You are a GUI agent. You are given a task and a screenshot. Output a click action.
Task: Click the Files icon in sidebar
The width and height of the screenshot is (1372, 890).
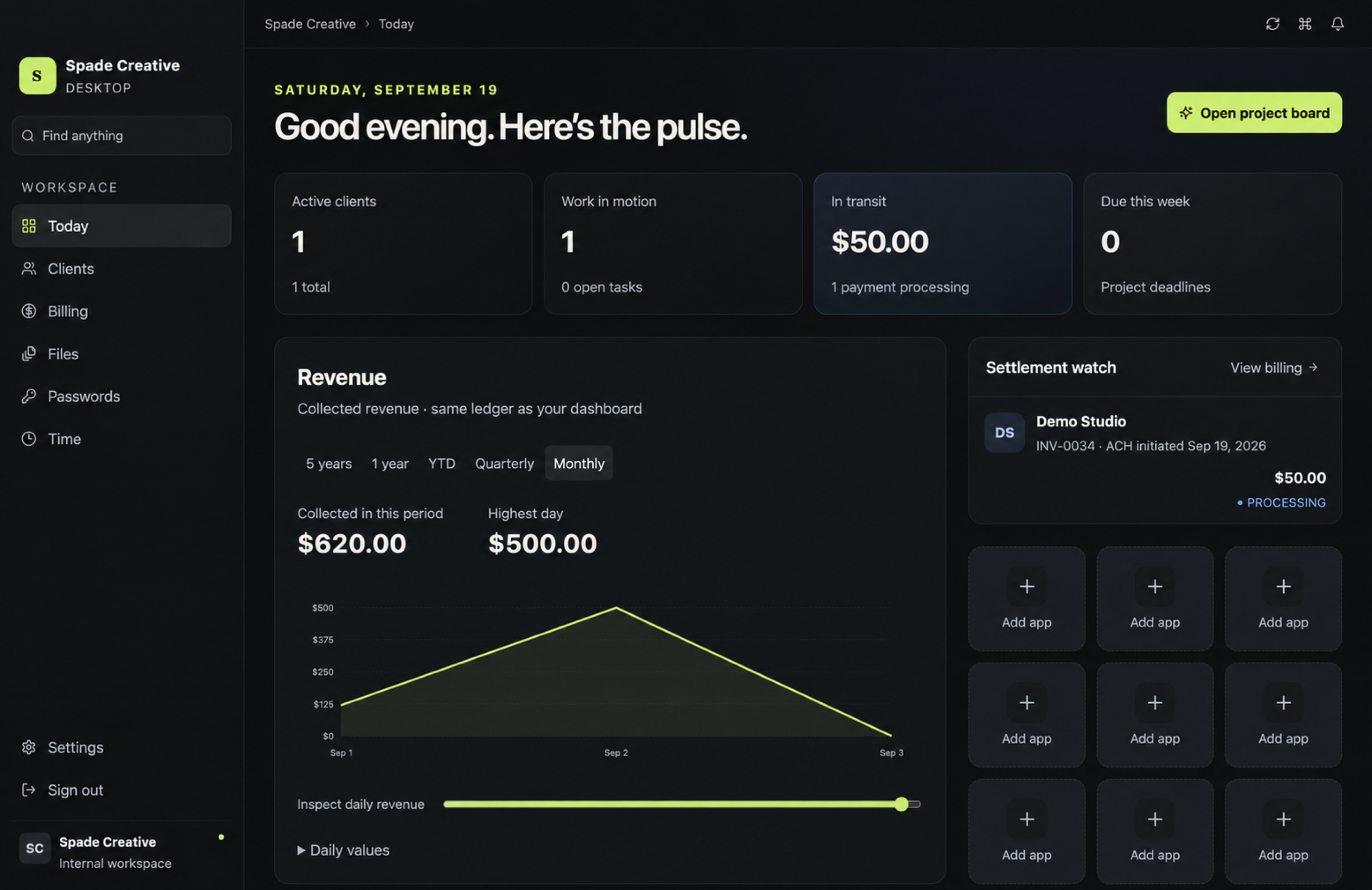pyautogui.click(x=29, y=354)
